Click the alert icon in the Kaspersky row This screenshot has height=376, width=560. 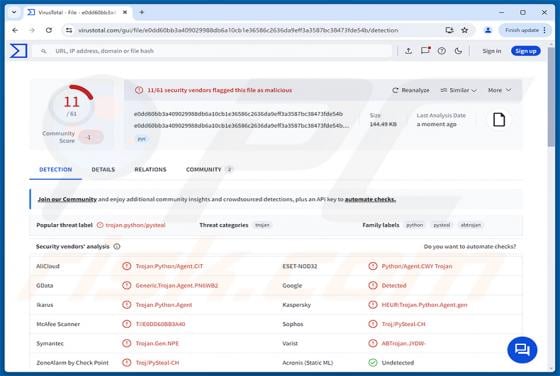(372, 305)
